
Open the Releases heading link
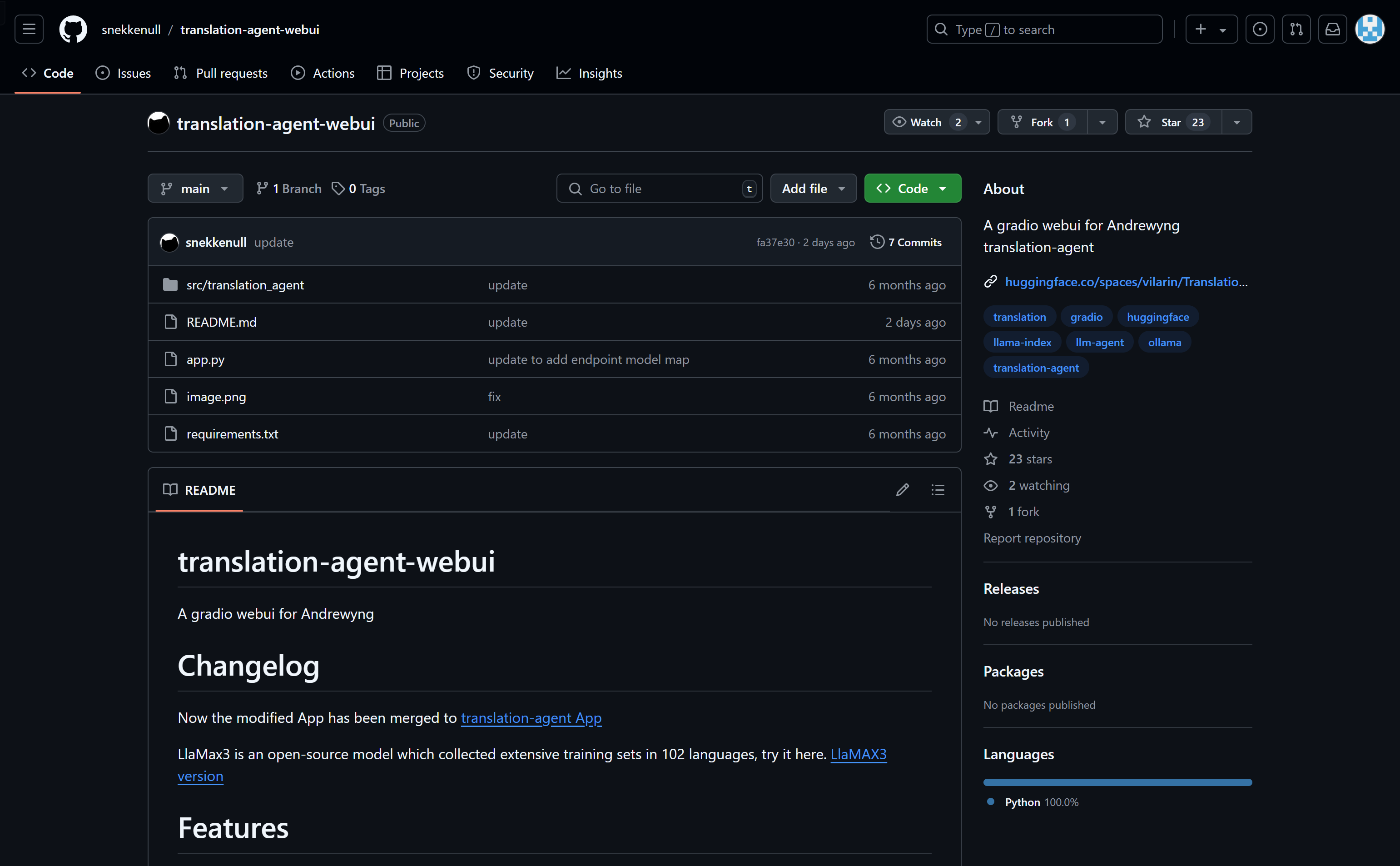point(1011,589)
